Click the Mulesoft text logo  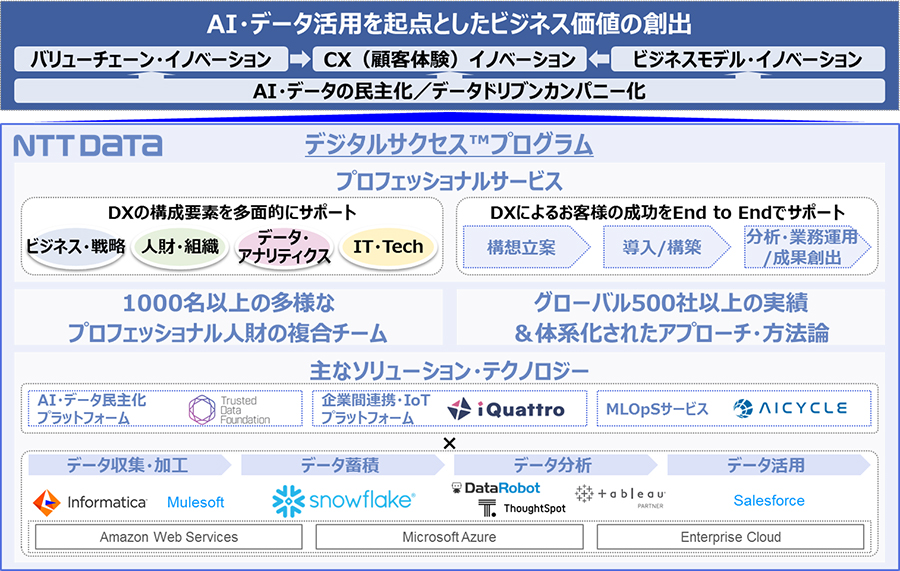pyautogui.click(x=195, y=502)
